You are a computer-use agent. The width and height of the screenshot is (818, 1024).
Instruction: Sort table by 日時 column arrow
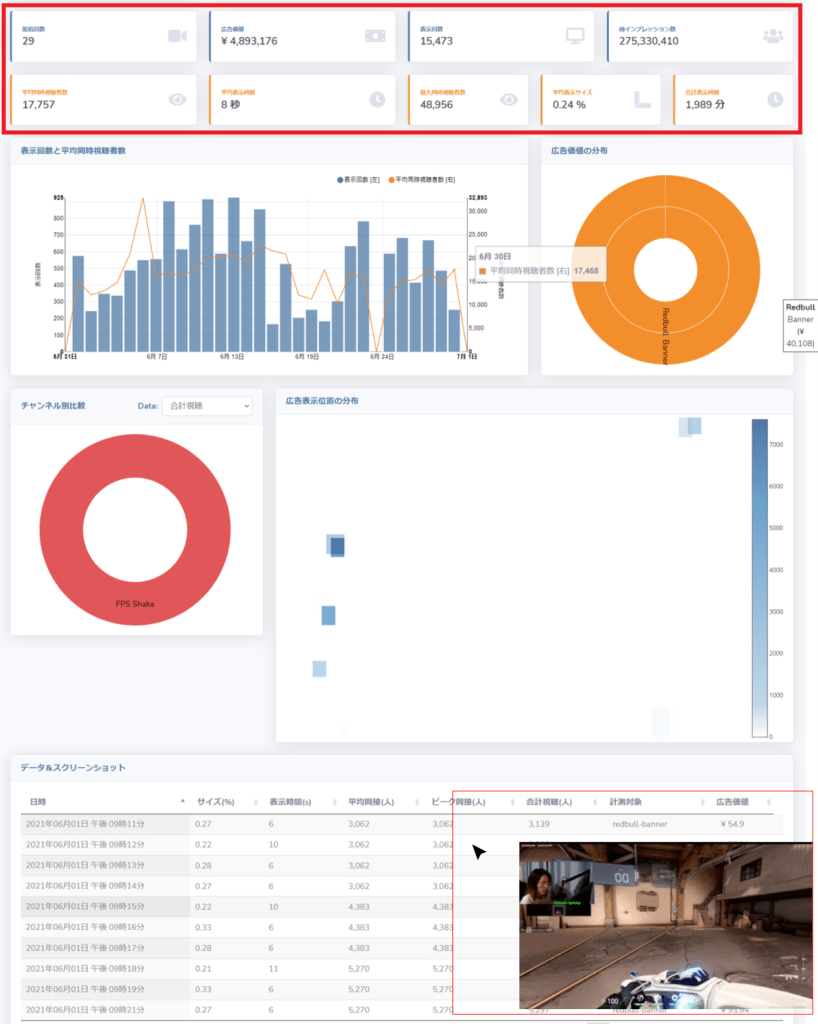point(183,801)
